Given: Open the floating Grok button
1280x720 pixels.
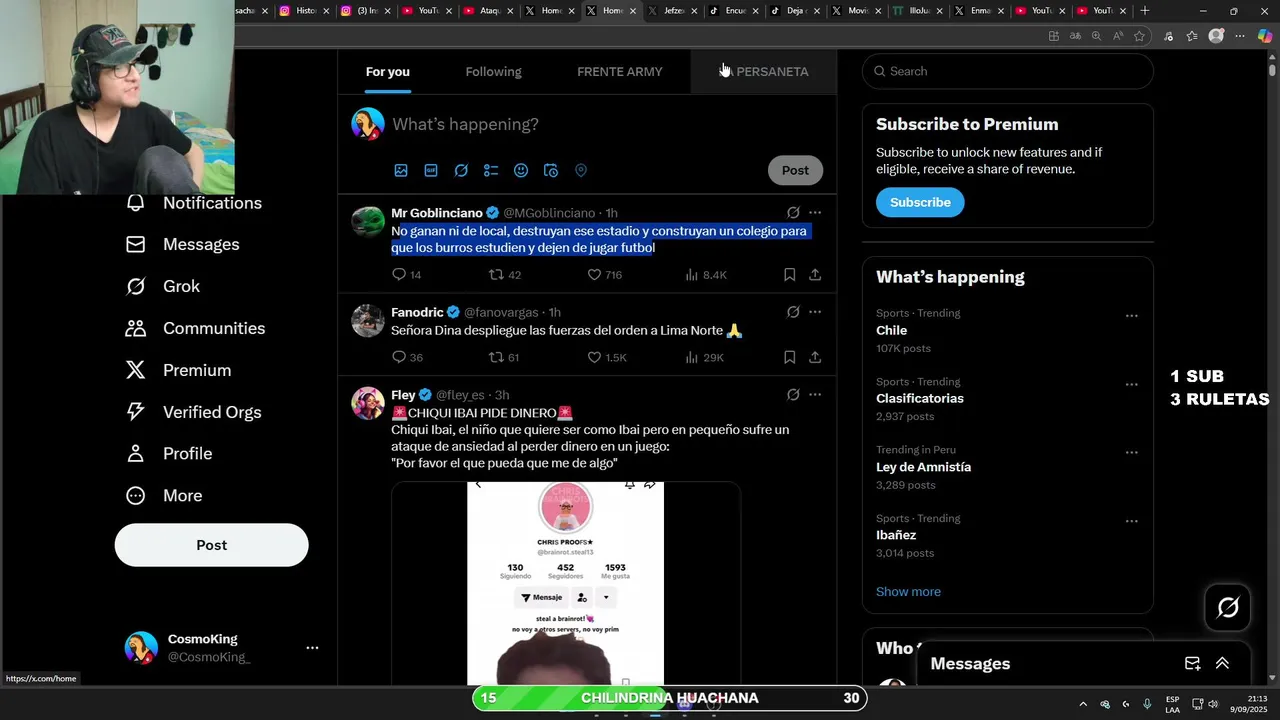Looking at the screenshot, I should coord(1228,607).
